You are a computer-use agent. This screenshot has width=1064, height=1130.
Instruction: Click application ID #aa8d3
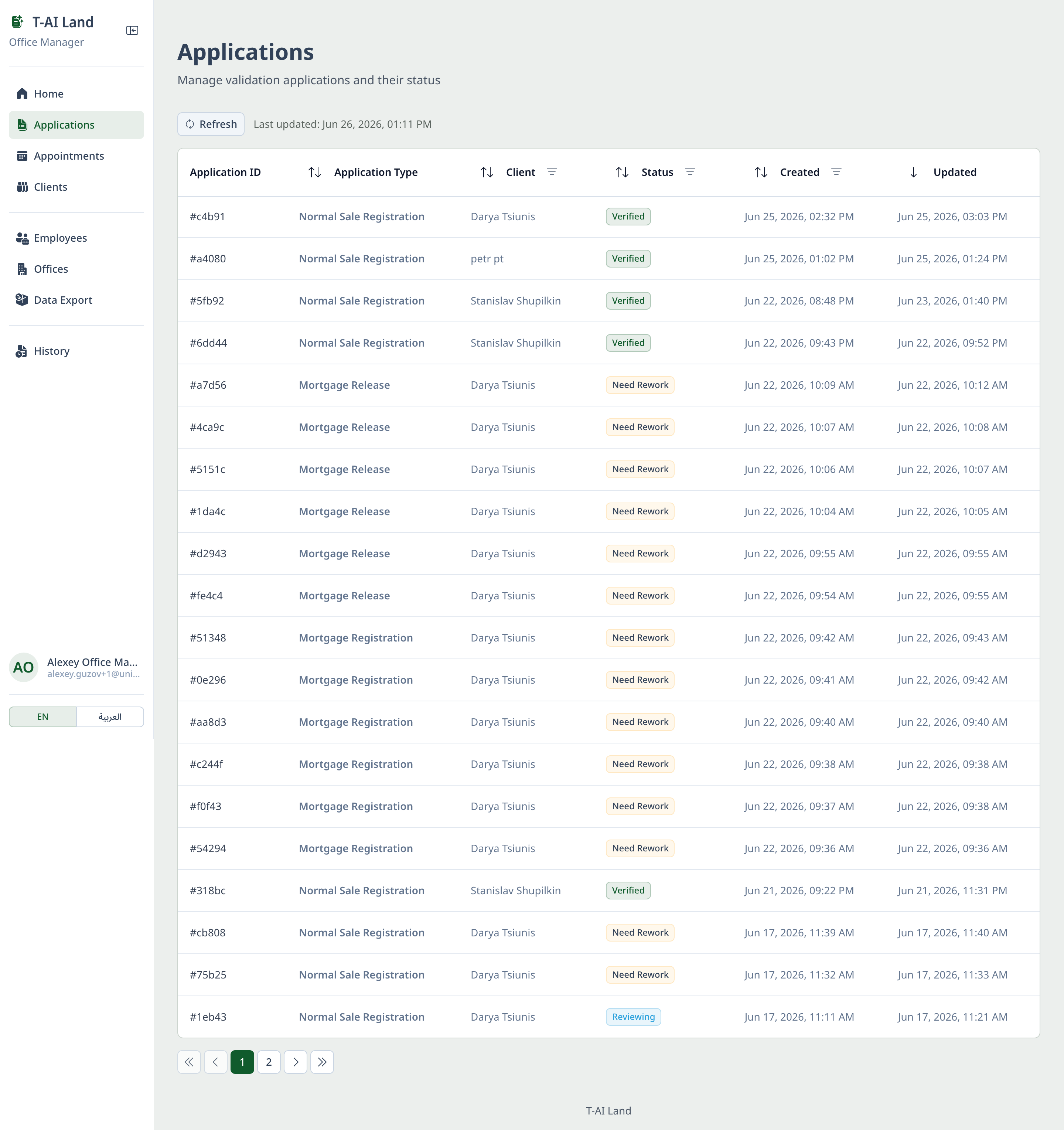click(x=208, y=722)
